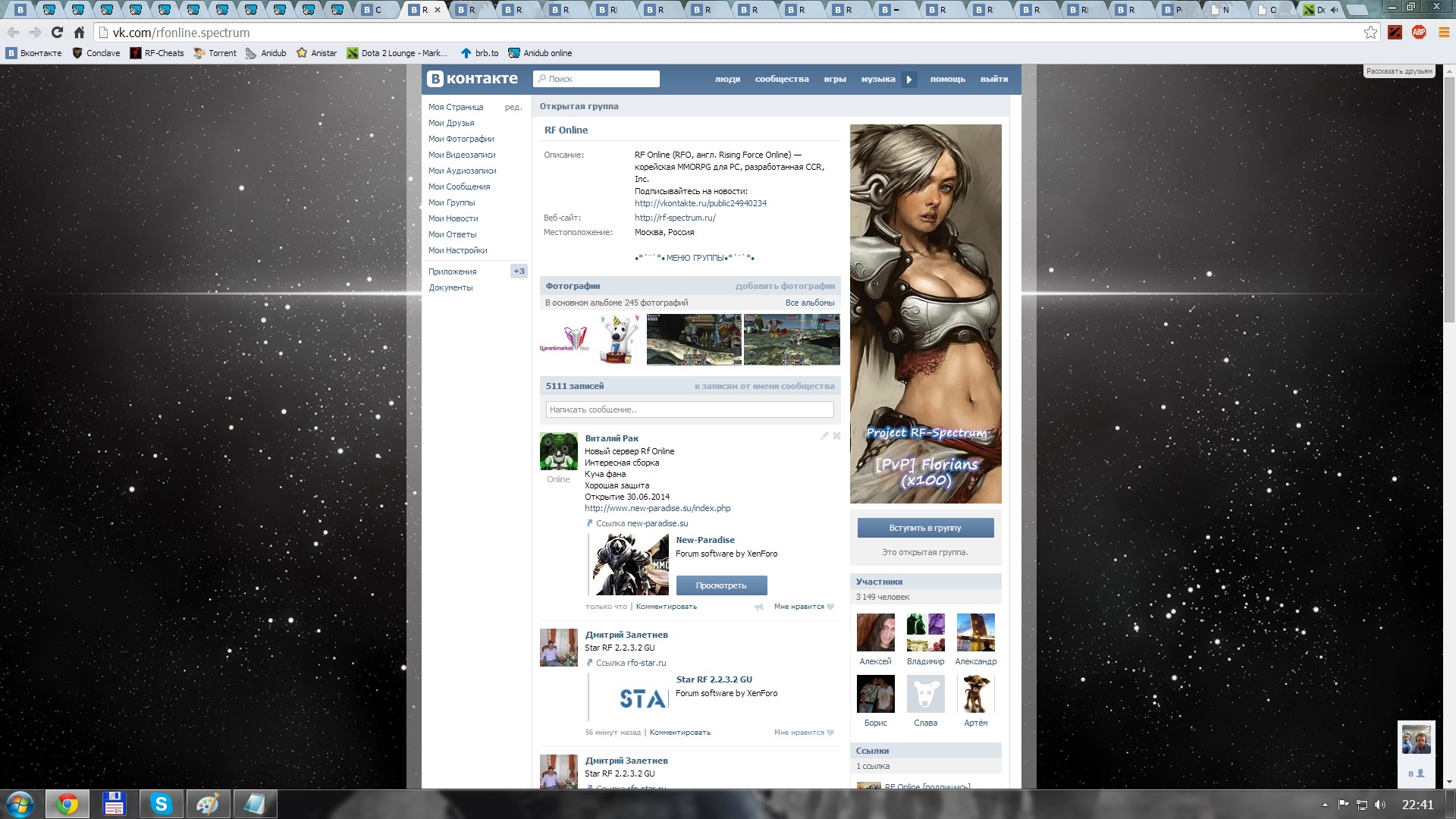Click Вступить в группу button
The height and width of the screenshot is (819, 1456).
click(x=925, y=528)
